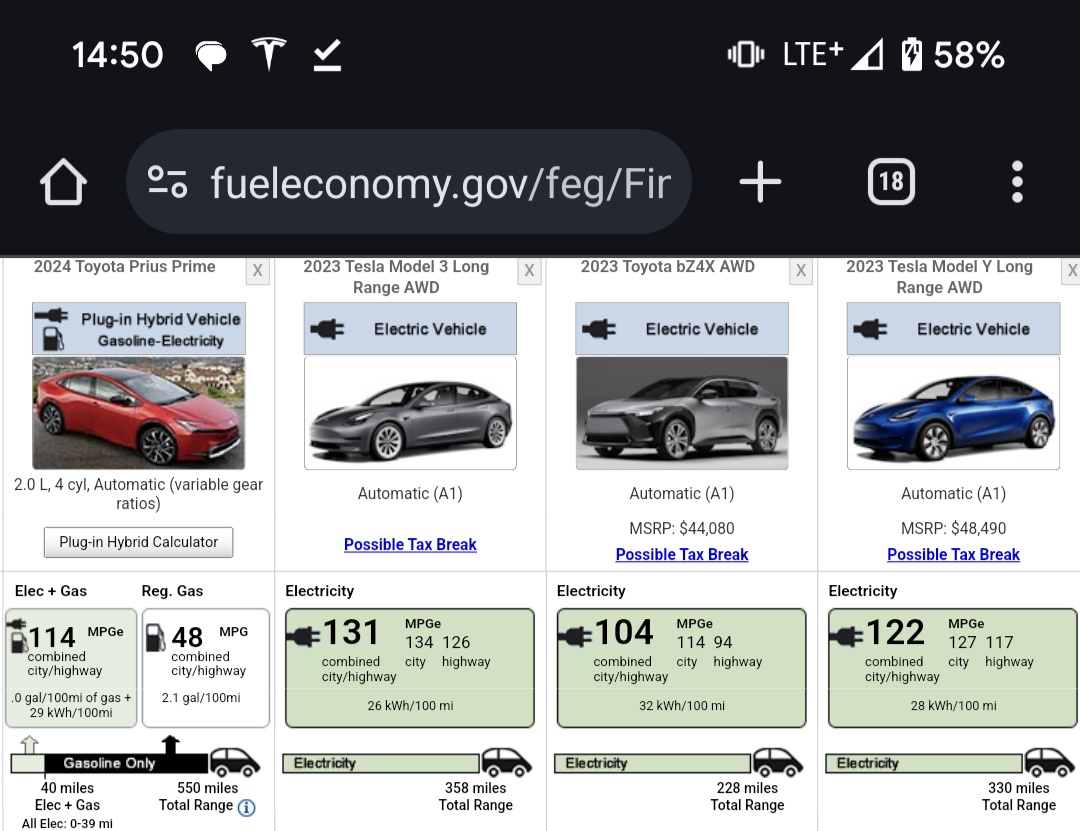Tap the blue Tesla Model Y photo
Viewport: 1080px width, 831px height.
(x=953, y=413)
